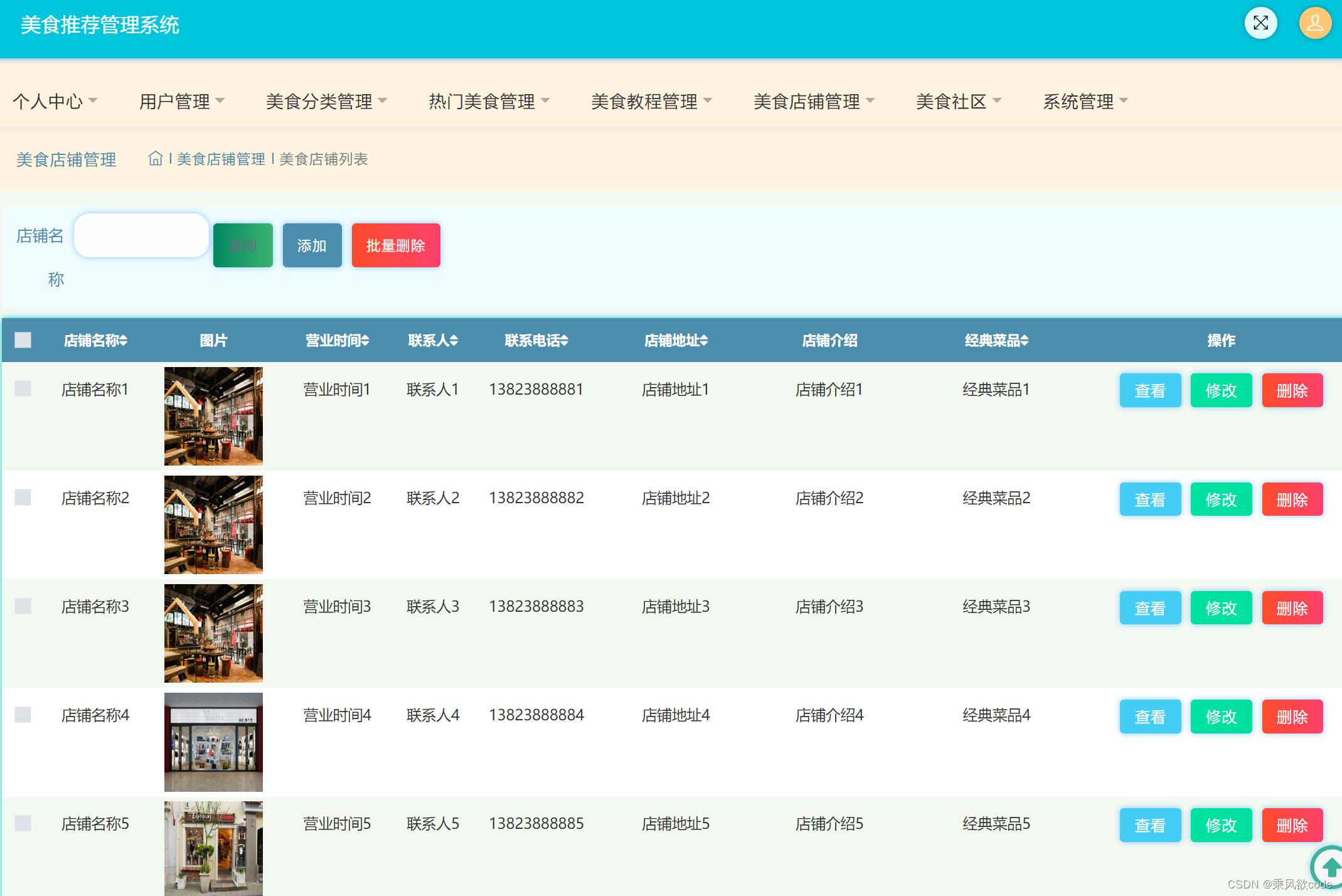Click 修改 for 店铺名称2 row
The width and height of the screenshot is (1342, 896).
pos(1221,499)
